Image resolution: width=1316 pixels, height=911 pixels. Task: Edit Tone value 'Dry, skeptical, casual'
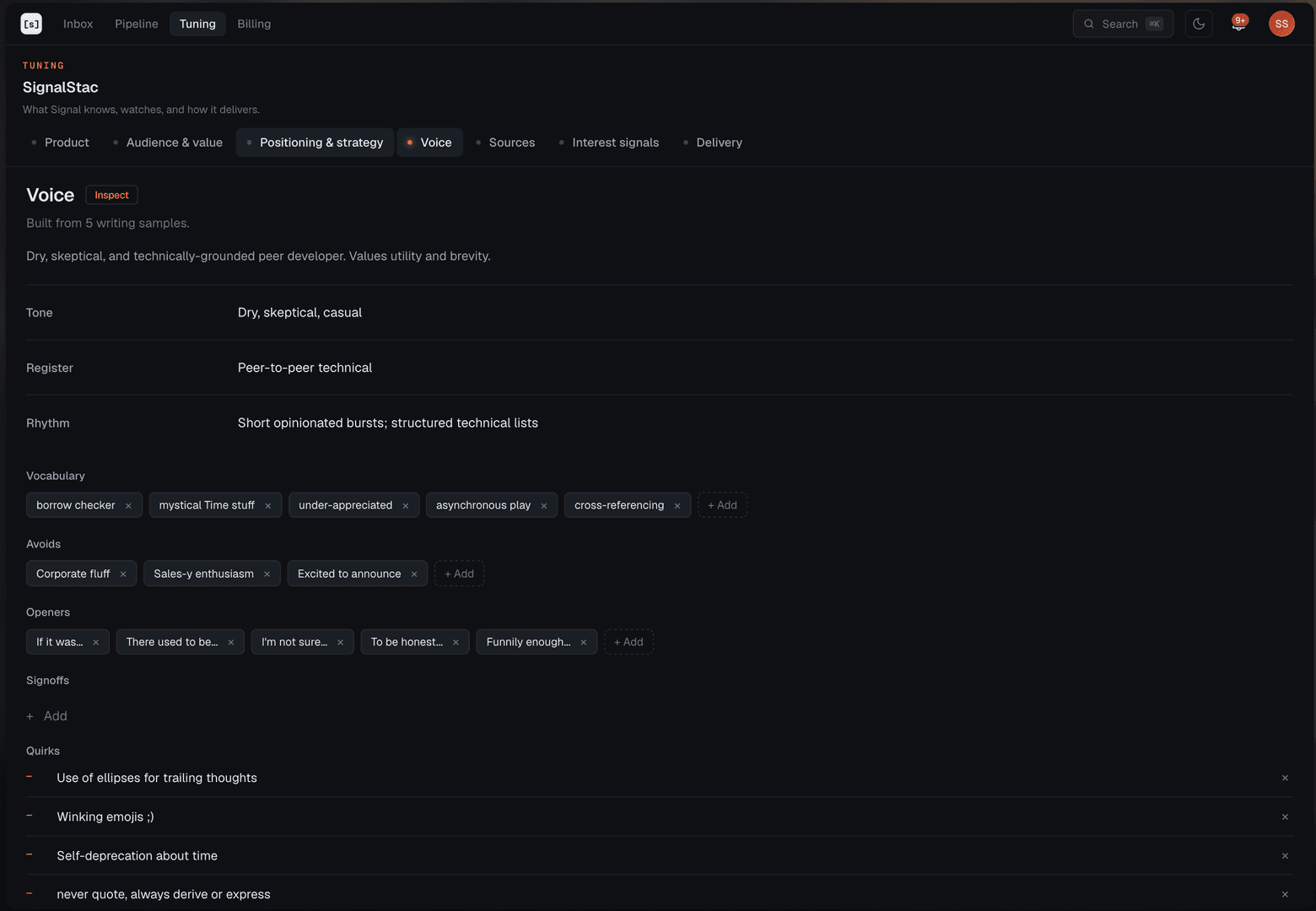[299, 313]
